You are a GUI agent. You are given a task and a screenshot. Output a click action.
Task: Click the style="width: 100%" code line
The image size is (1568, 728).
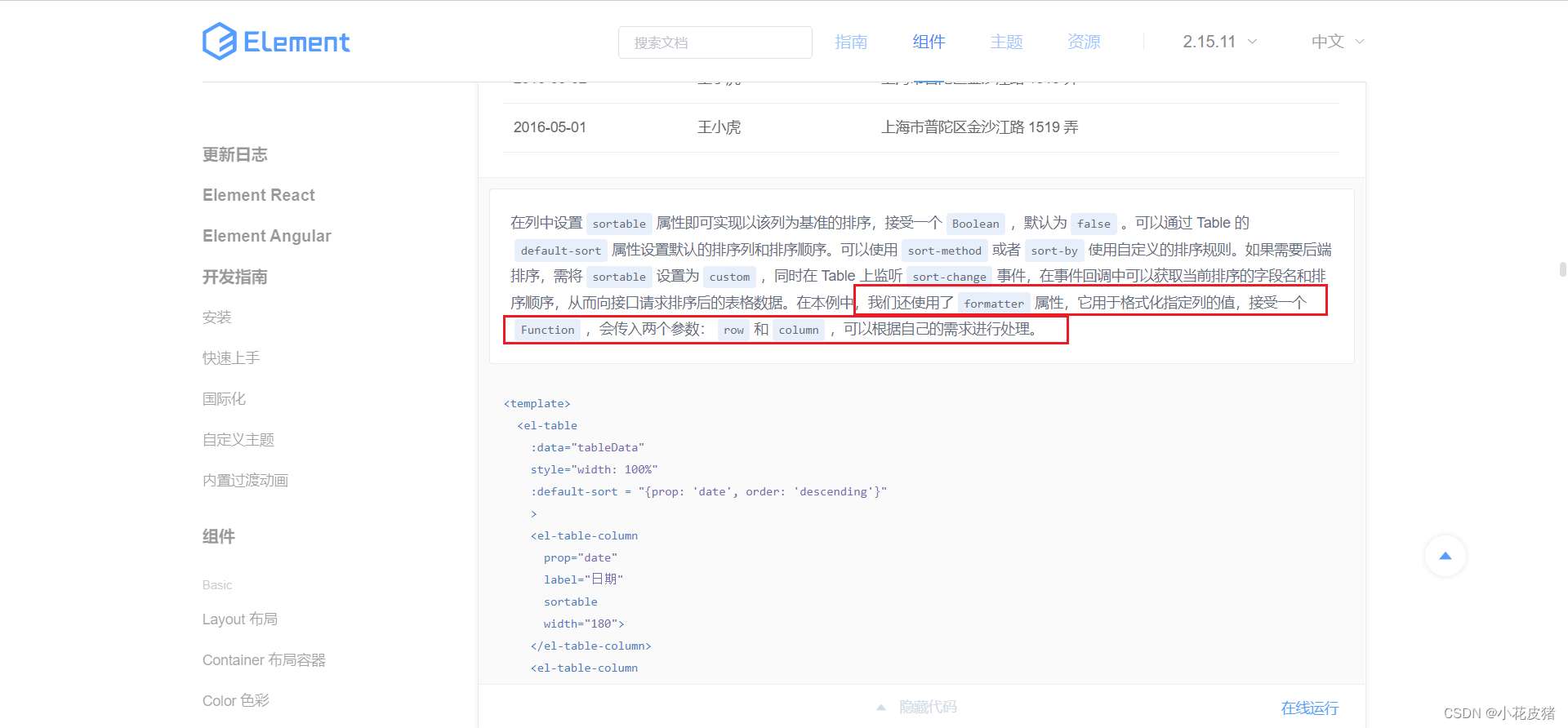595,469
